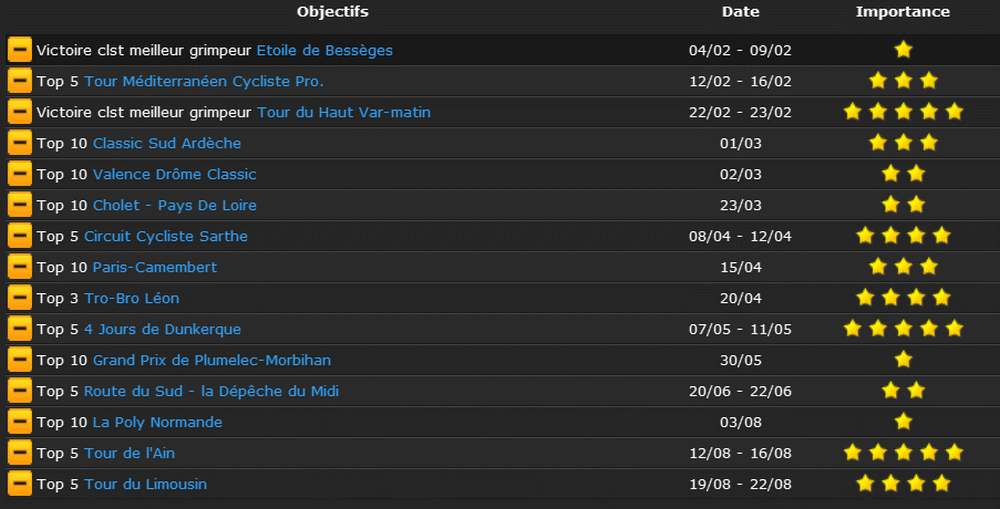Open the Circuit Cycliste Sarthe link
The height and width of the screenshot is (509, 1000).
[x=166, y=236]
